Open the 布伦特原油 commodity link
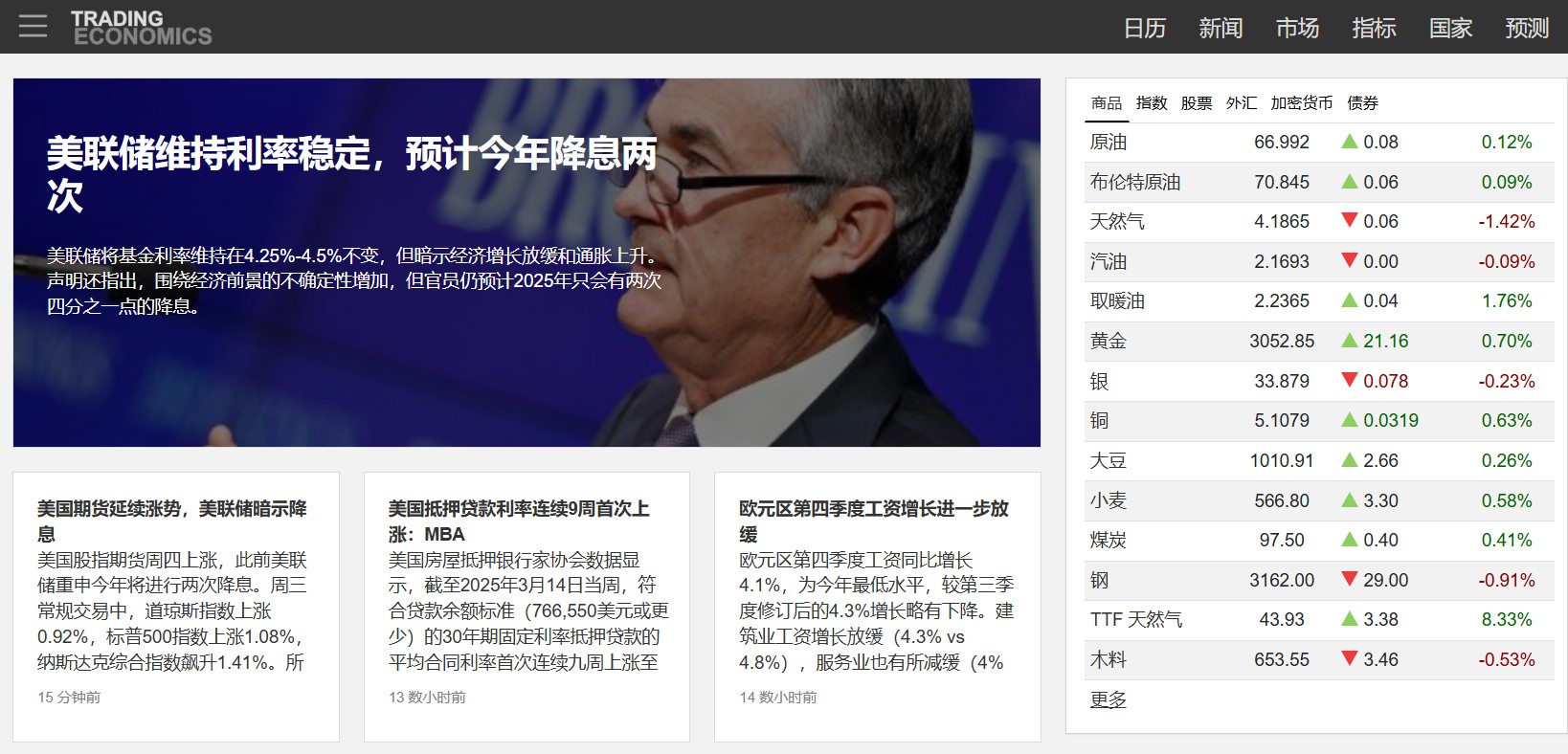1568x754 pixels. (x=1135, y=182)
